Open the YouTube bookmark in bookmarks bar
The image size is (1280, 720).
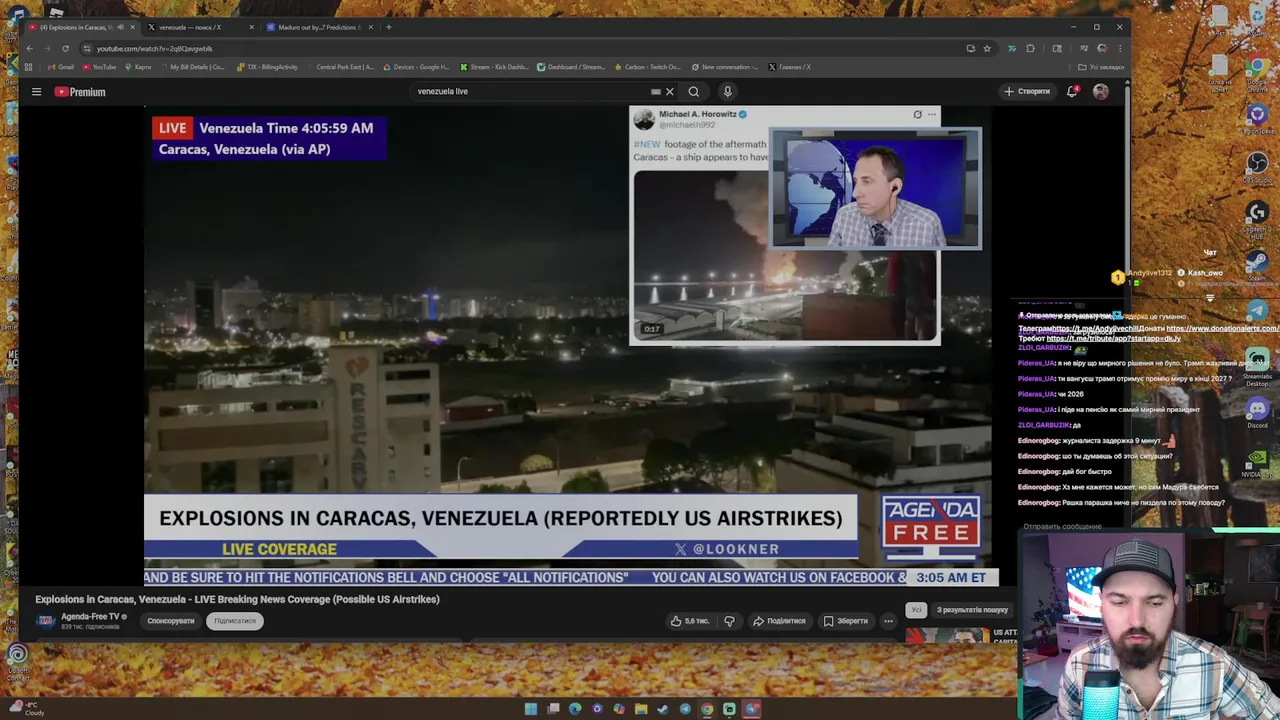tap(99, 67)
